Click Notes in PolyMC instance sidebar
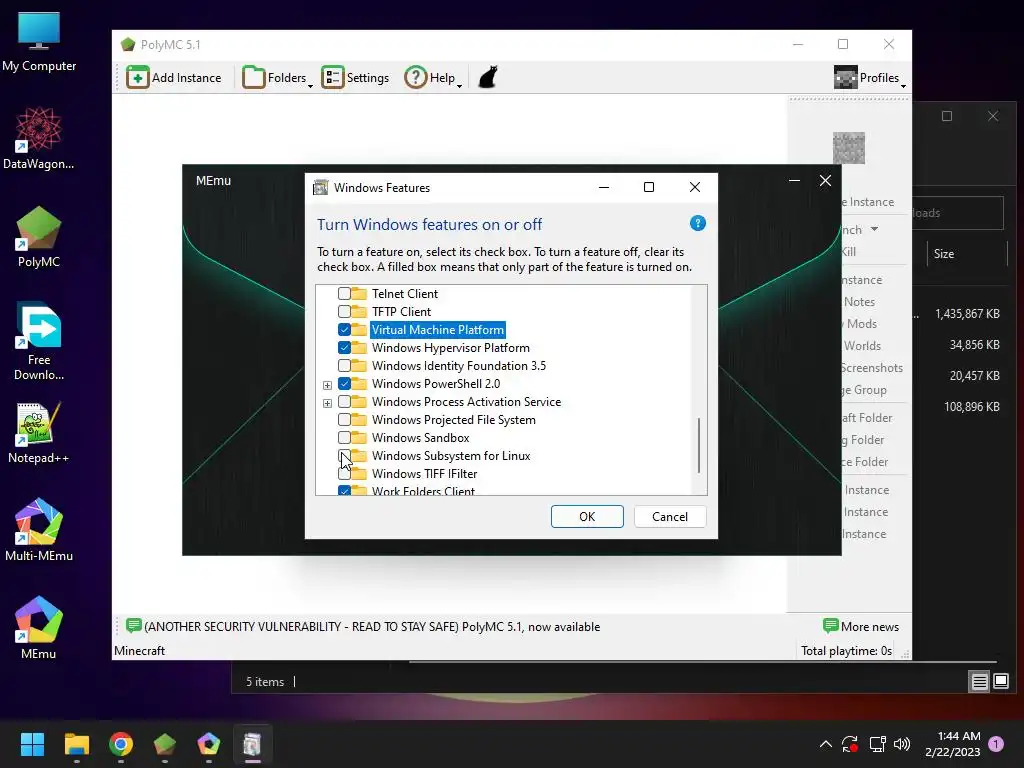The image size is (1024, 768). [x=859, y=302]
